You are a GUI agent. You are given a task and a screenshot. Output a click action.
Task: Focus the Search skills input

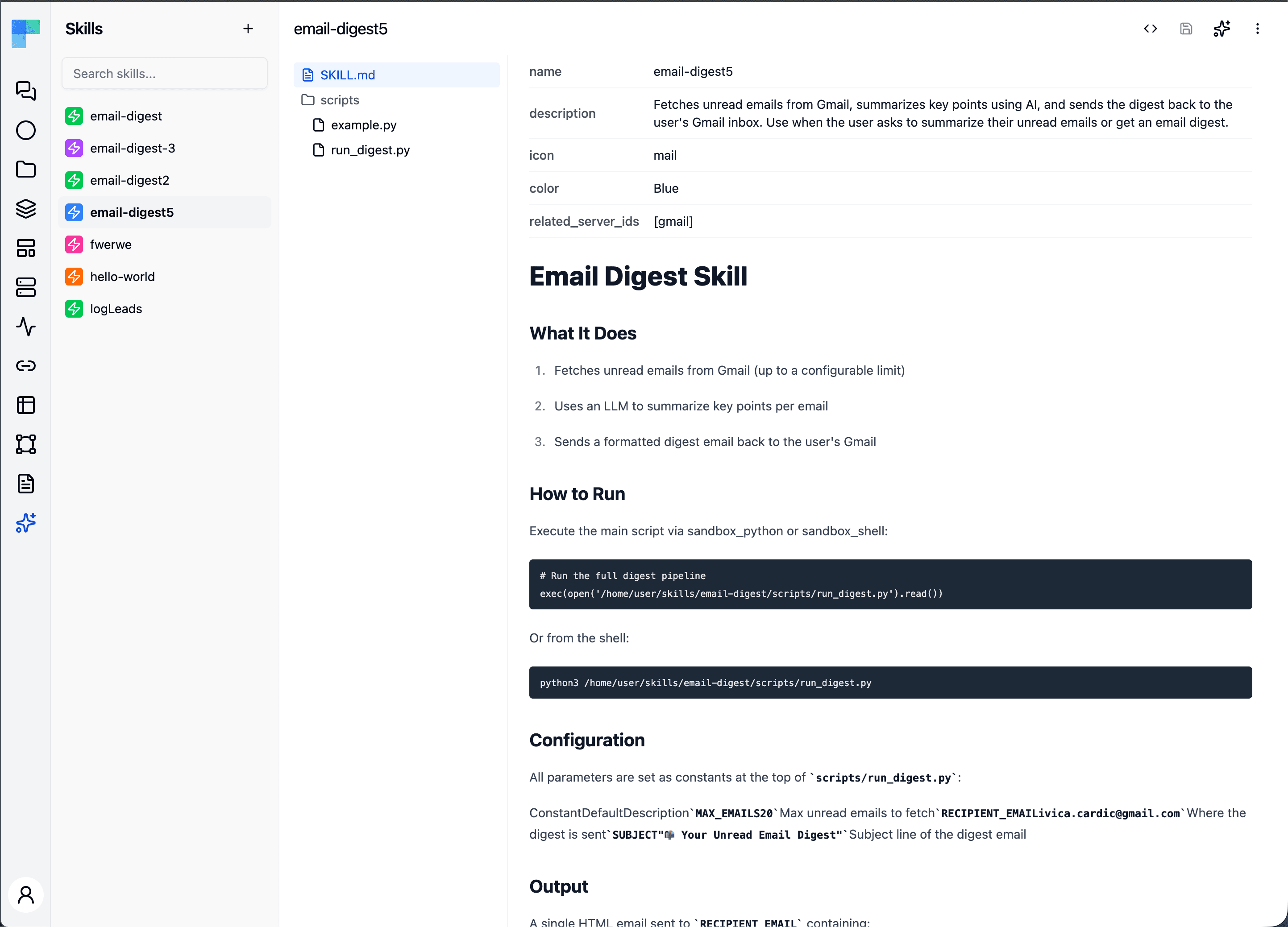[164, 73]
